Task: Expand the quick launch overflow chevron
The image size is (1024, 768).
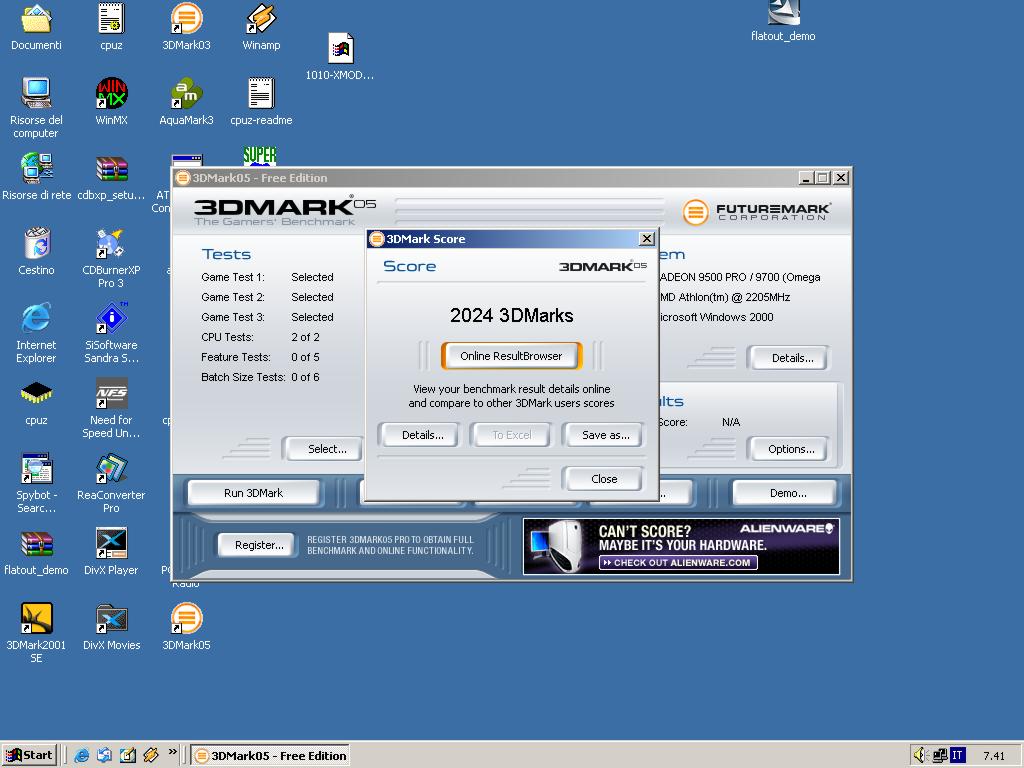Action: click(172, 752)
